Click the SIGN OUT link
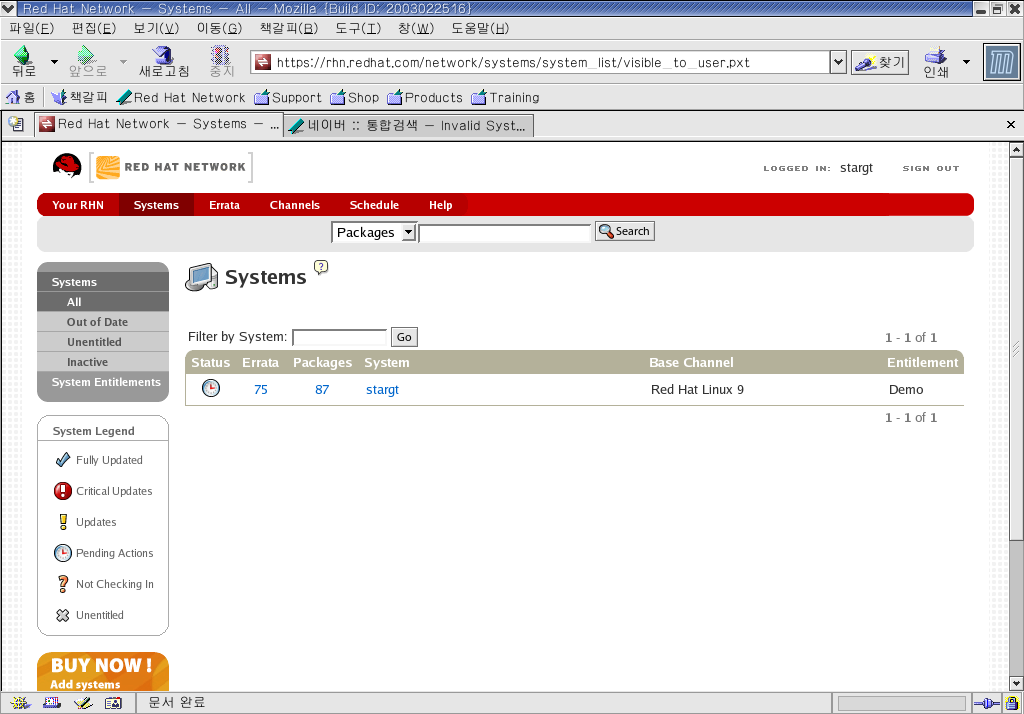 (x=931, y=168)
